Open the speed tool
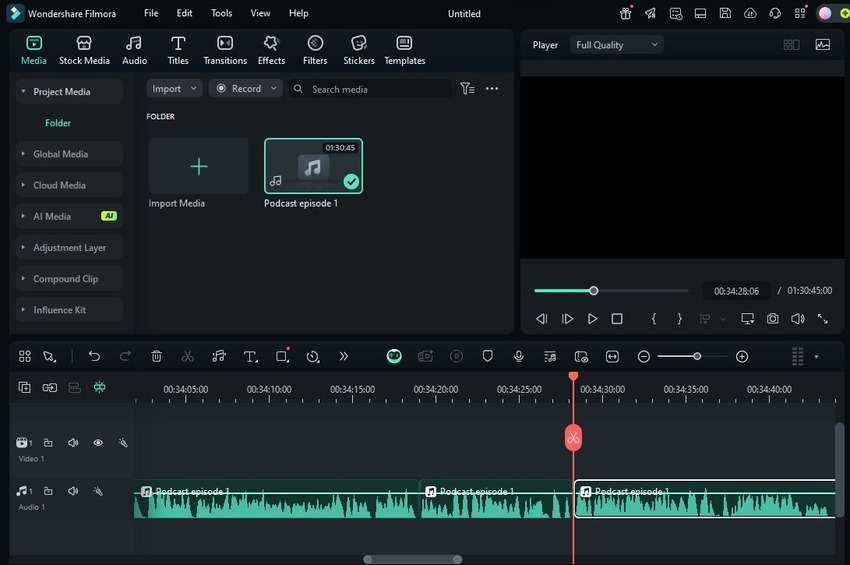The image size is (850, 565). pos(313,356)
